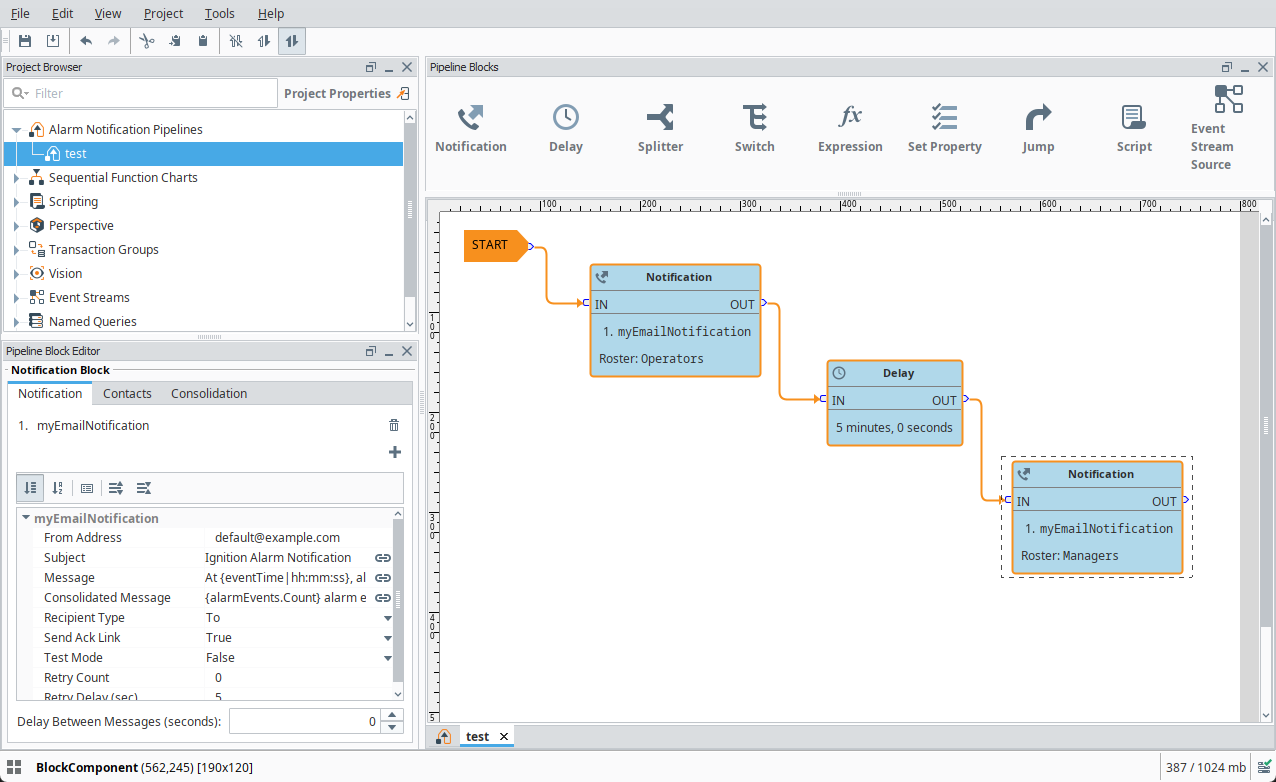Open the File menu

(20, 13)
